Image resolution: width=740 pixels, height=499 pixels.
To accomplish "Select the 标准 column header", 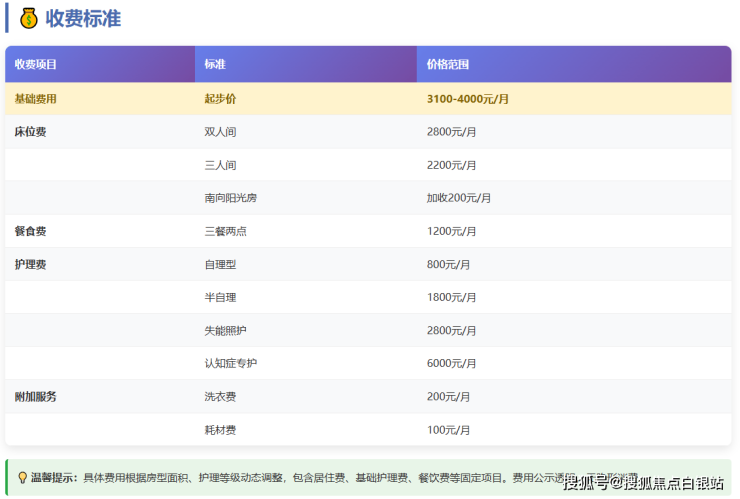I will coord(215,64).
